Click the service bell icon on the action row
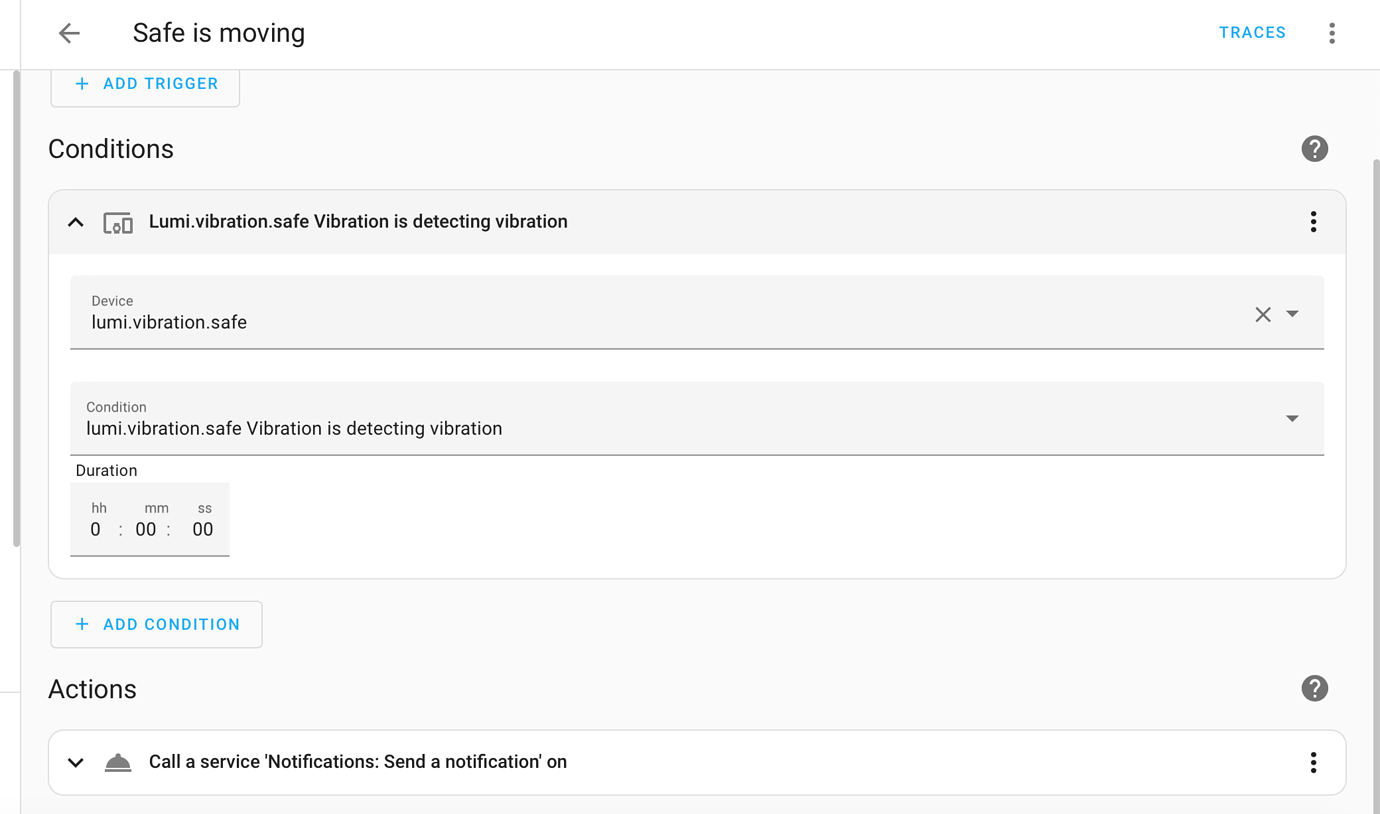This screenshot has height=814, width=1380. pos(117,761)
